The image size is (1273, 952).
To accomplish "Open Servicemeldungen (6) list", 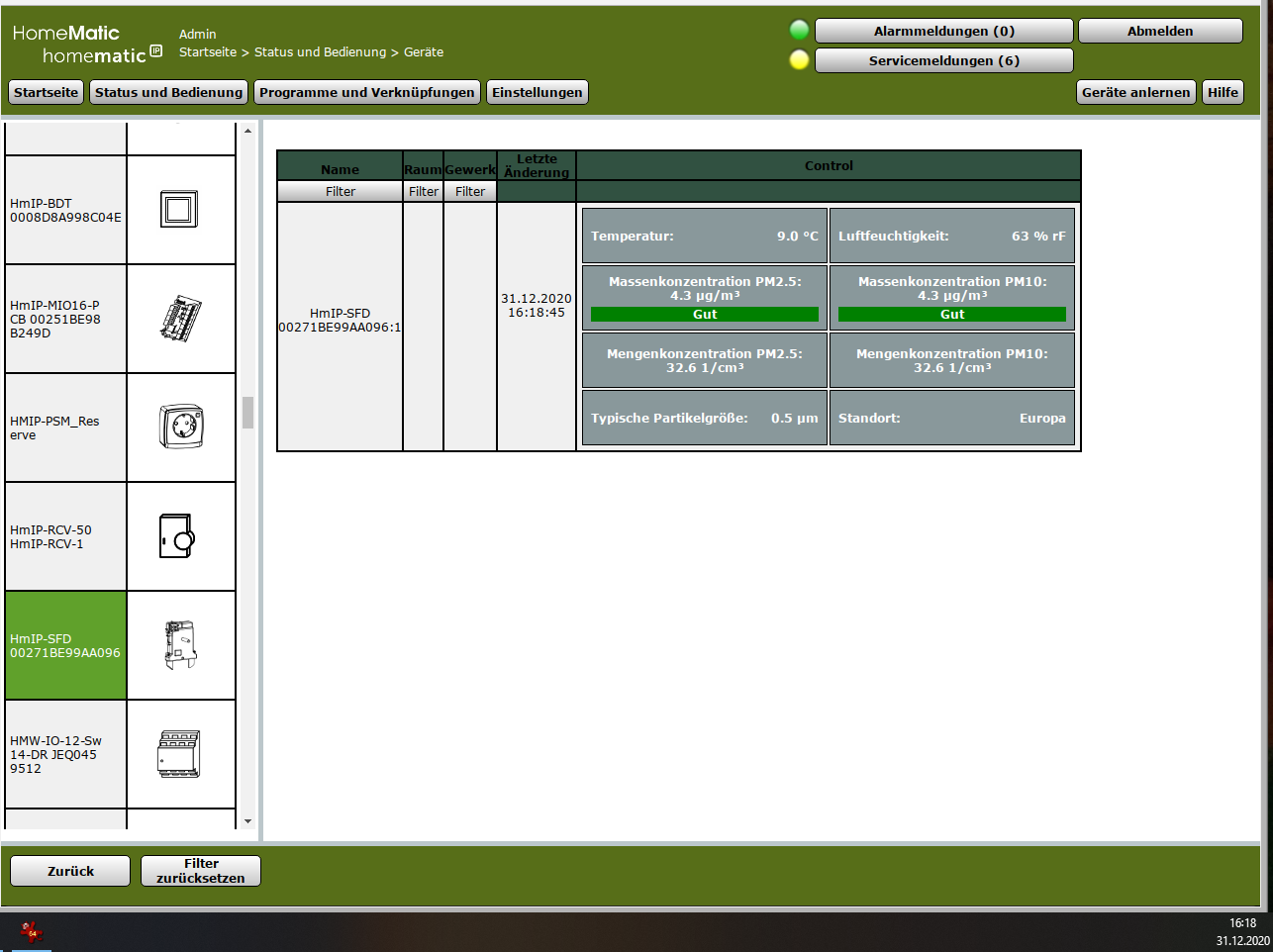I will click(x=944, y=60).
